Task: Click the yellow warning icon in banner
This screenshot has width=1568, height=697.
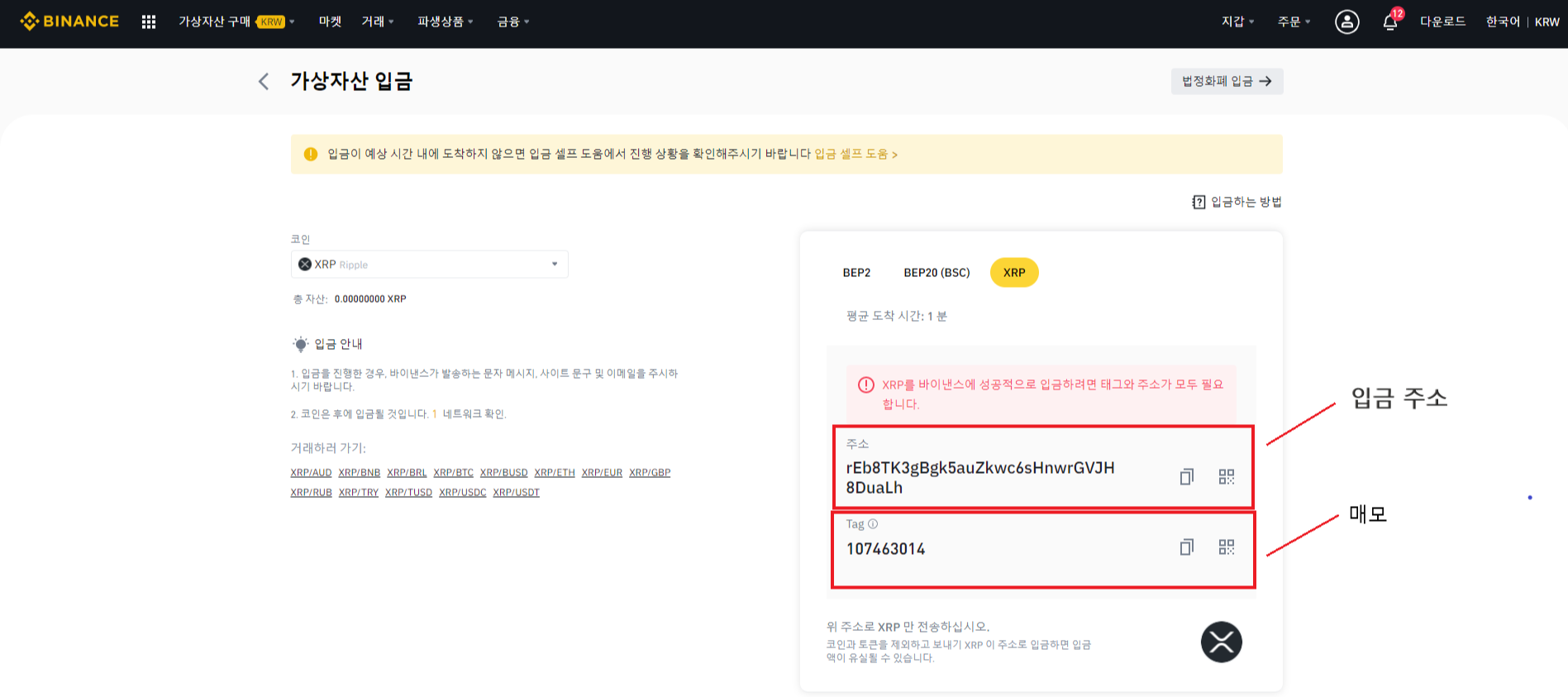Action: coord(311,154)
